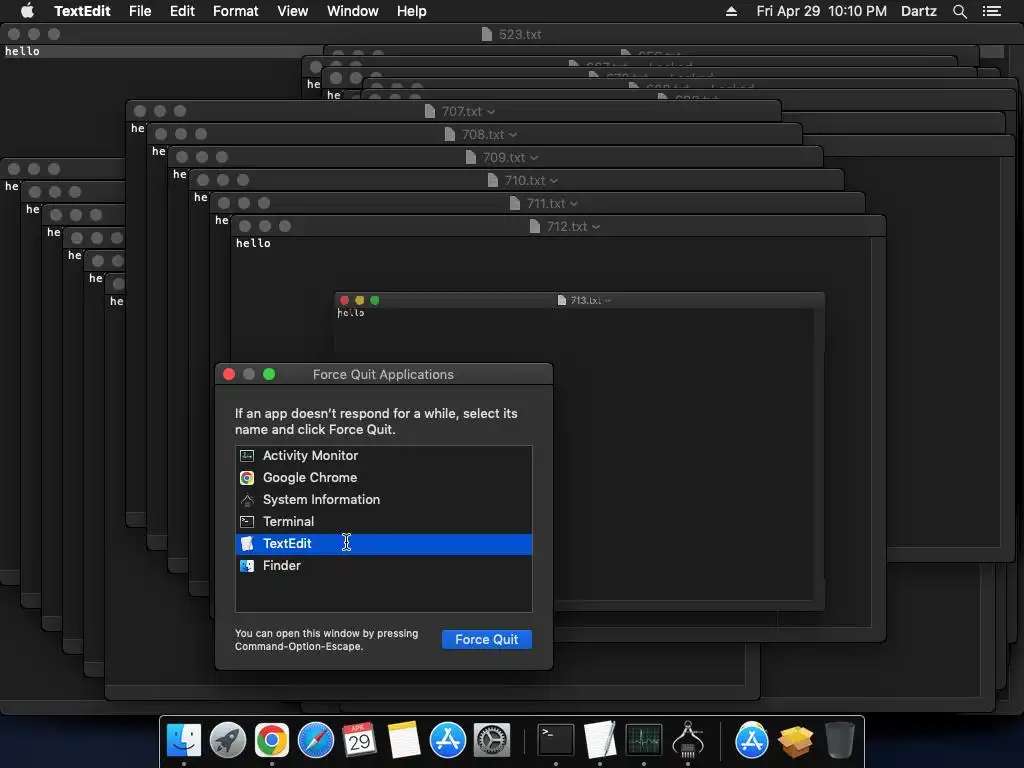The width and height of the screenshot is (1024, 768).
Task: Click the eject icon in menu bar
Action: (x=731, y=11)
